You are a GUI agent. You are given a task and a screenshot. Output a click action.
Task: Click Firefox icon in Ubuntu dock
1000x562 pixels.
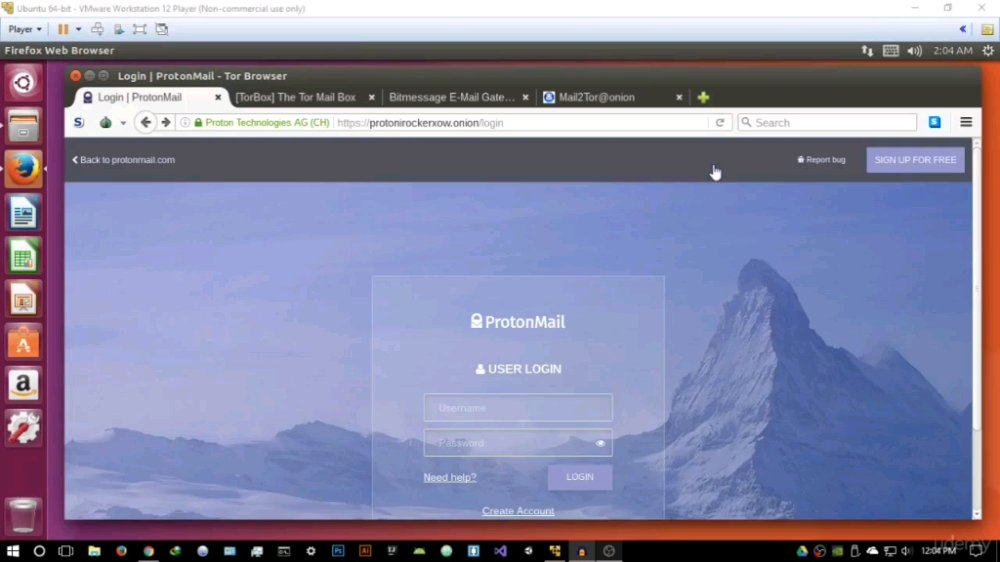(23, 169)
